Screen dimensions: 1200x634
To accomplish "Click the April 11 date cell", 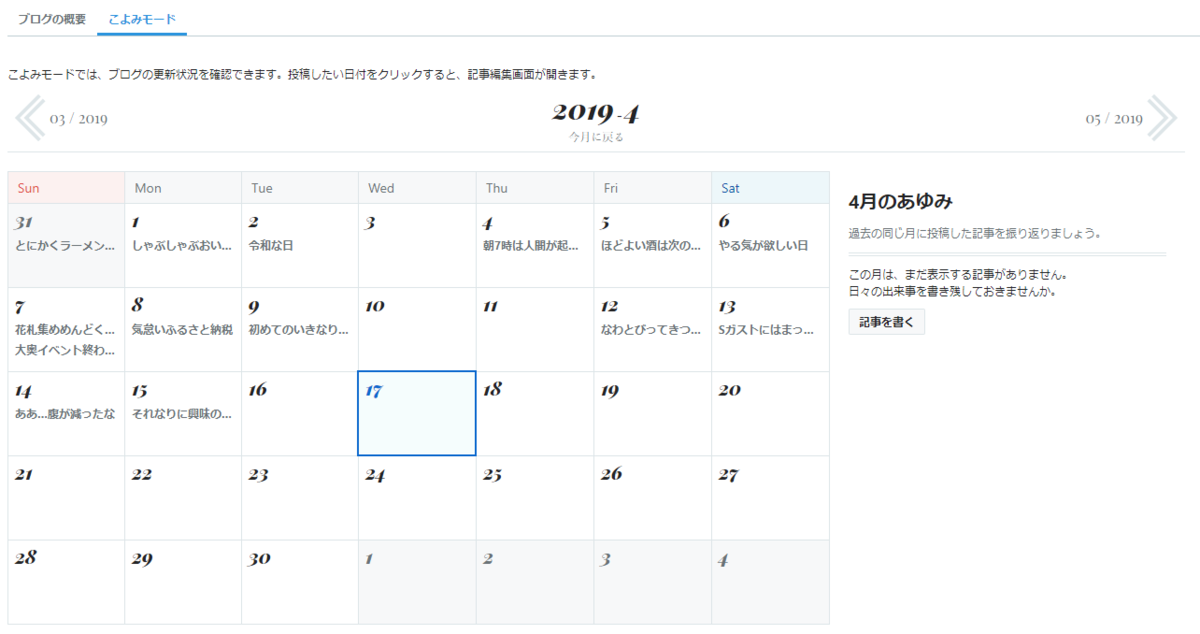I will point(535,329).
